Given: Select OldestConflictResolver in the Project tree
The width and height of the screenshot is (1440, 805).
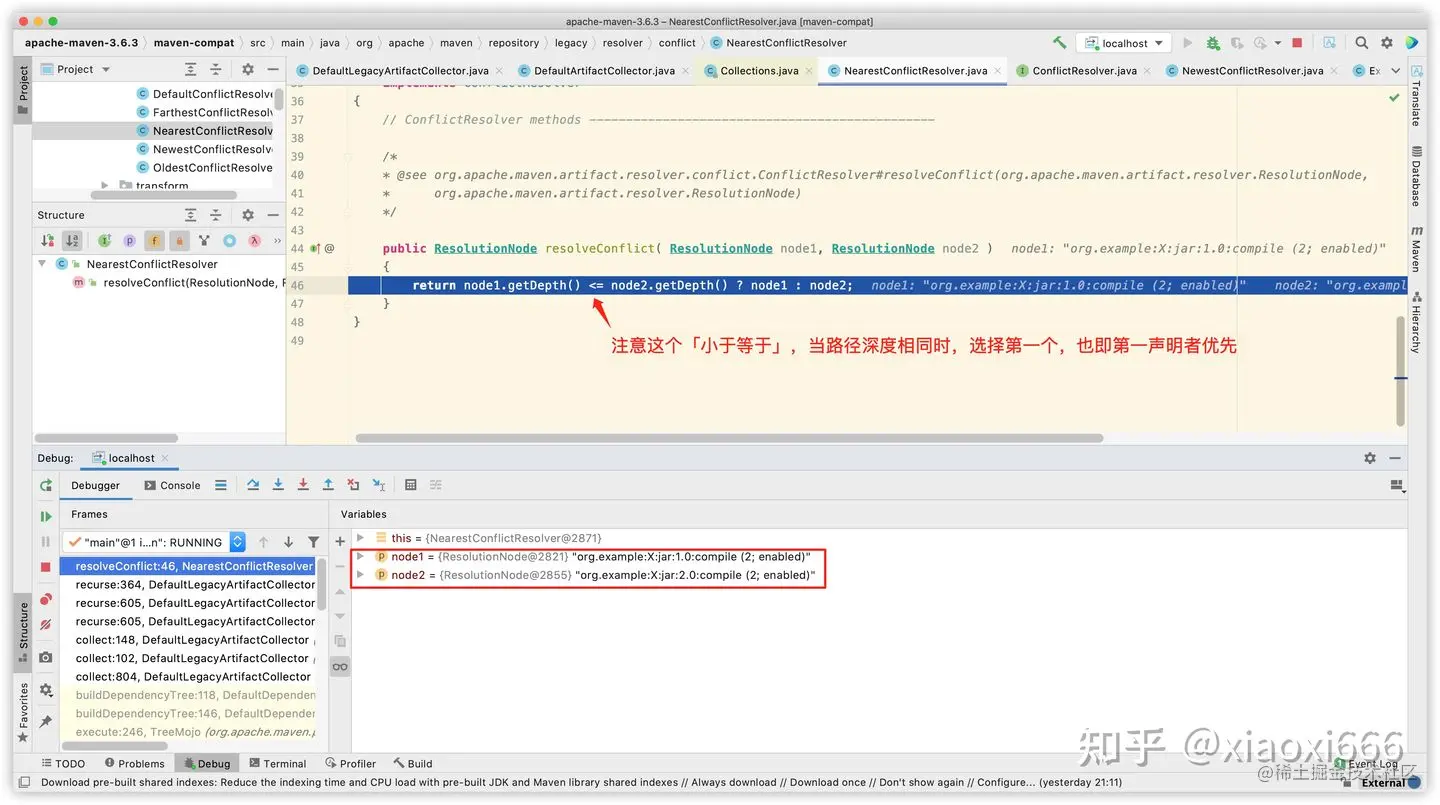Looking at the screenshot, I should click(205, 167).
